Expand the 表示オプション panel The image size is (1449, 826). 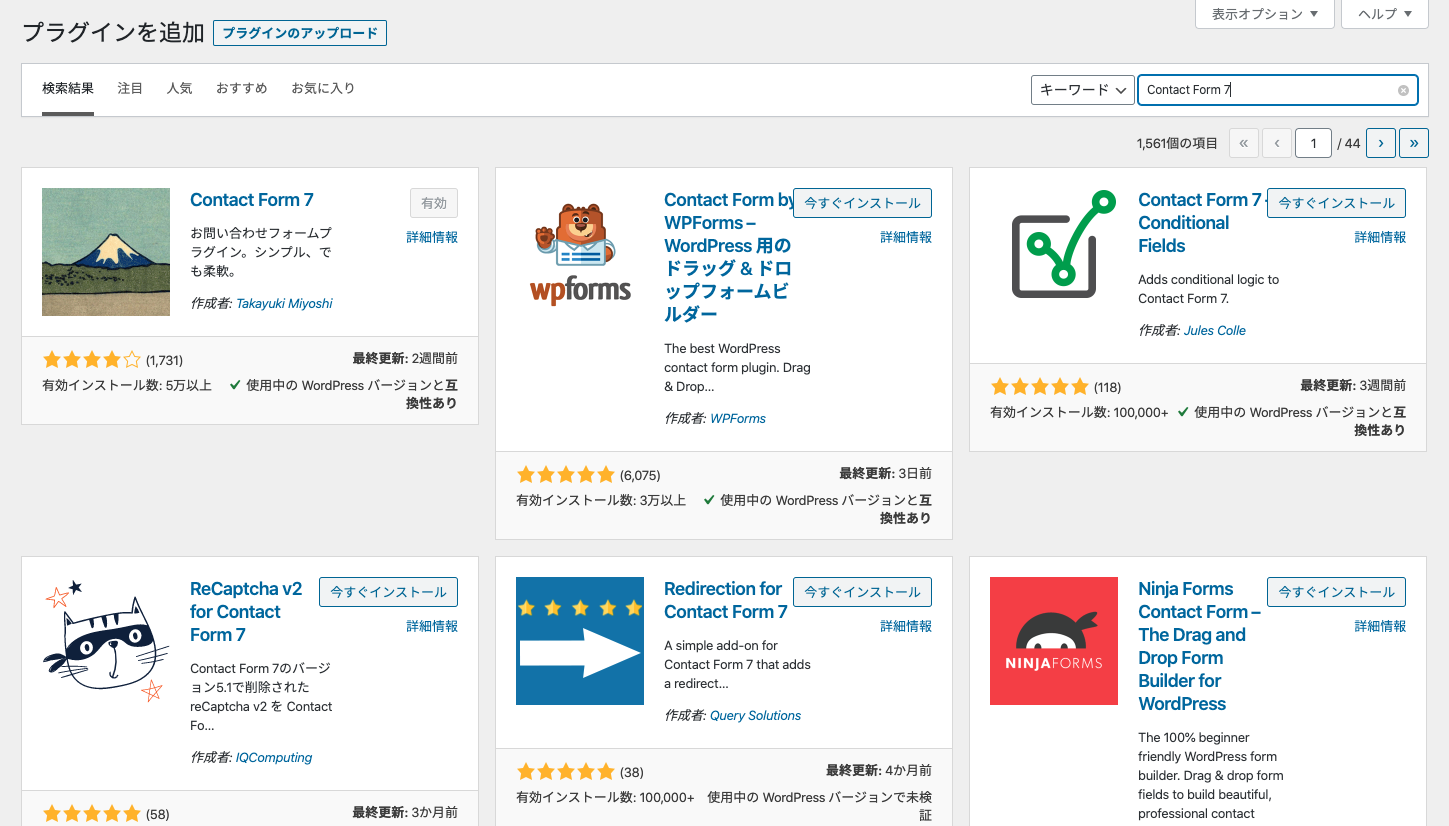point(1264,14)
